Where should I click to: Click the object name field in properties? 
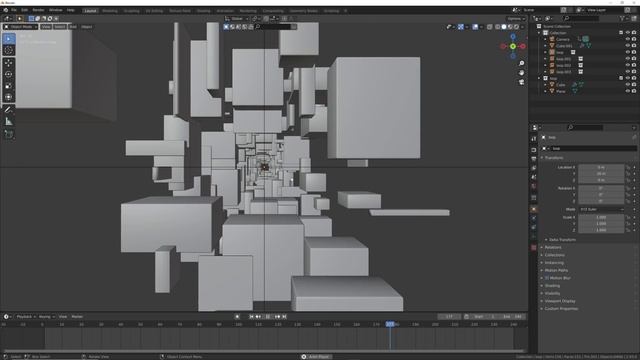(x=593, y=149)
